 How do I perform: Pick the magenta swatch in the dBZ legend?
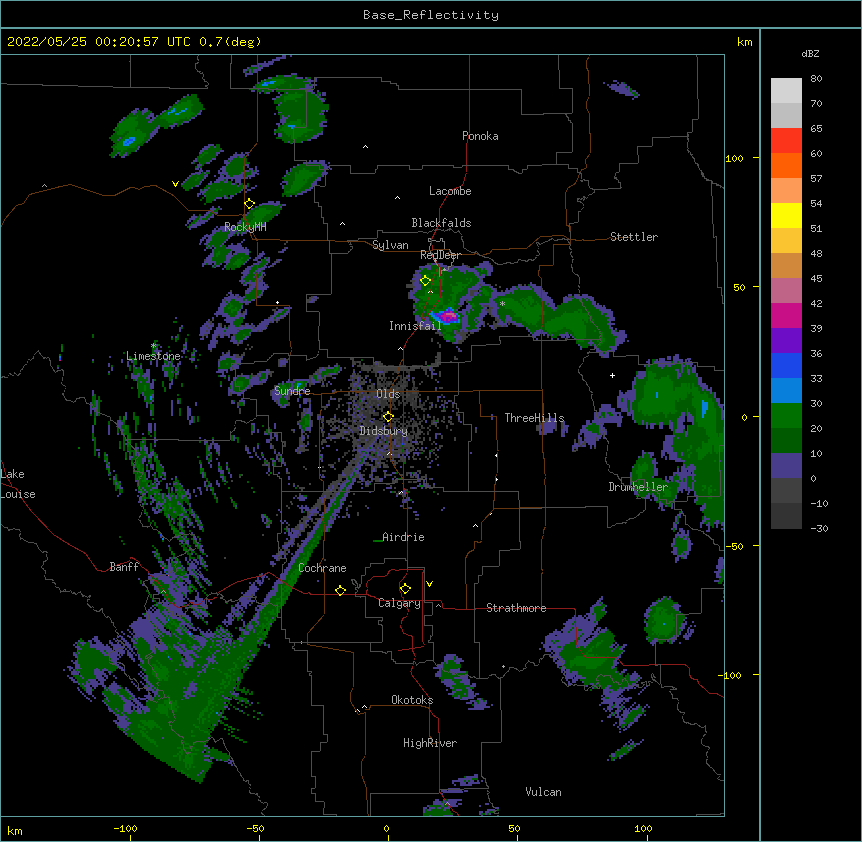[786, 315]
